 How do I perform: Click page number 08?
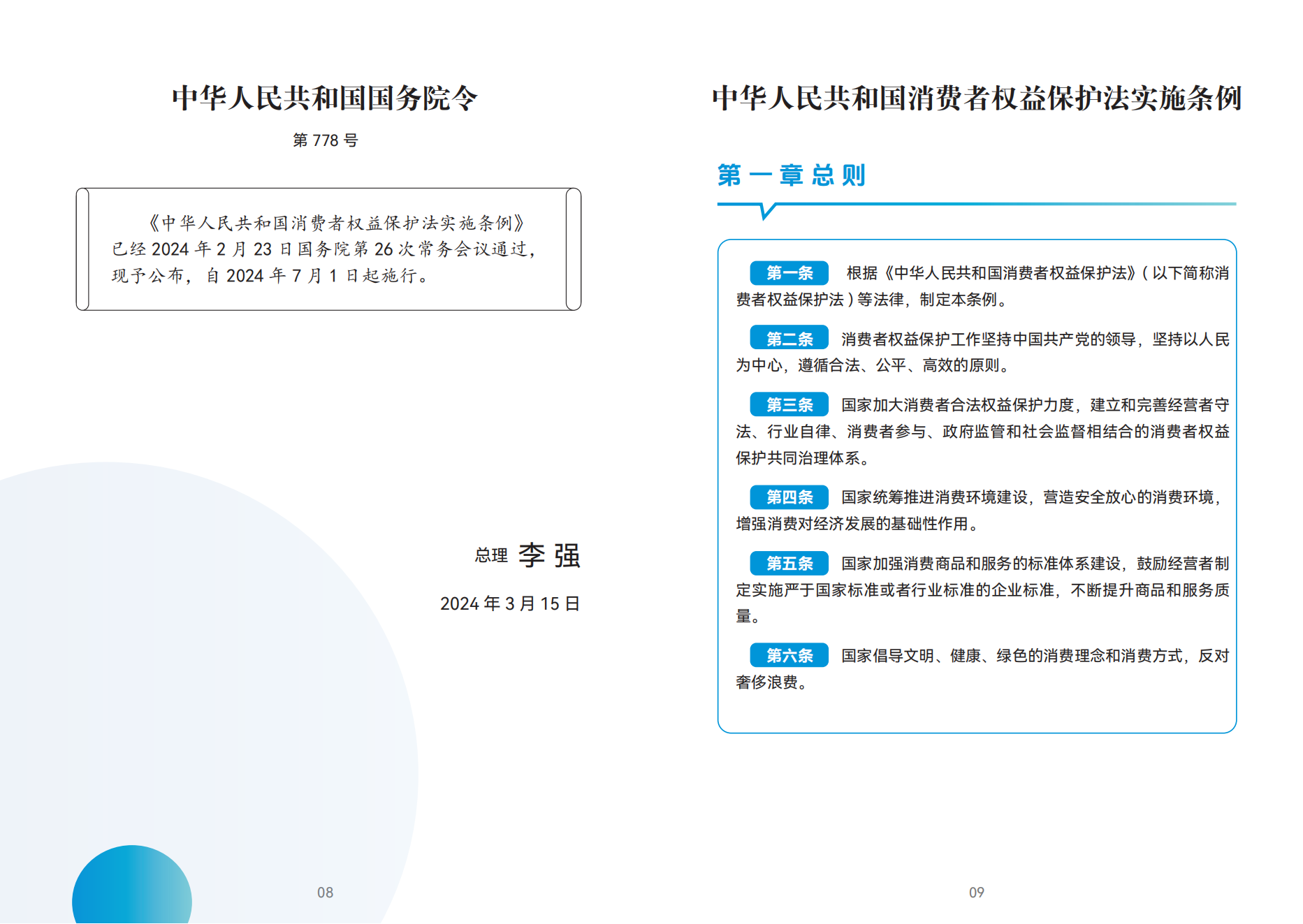pyautogui.click(x=325, y=893)
